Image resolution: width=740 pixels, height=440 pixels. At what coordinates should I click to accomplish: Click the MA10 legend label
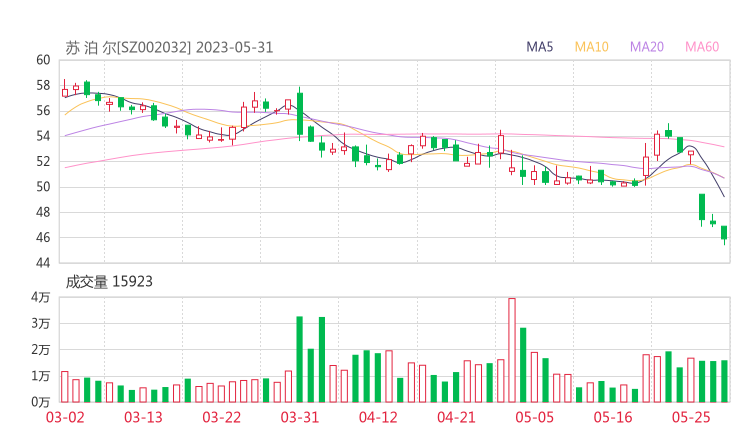tap(591, 47)
